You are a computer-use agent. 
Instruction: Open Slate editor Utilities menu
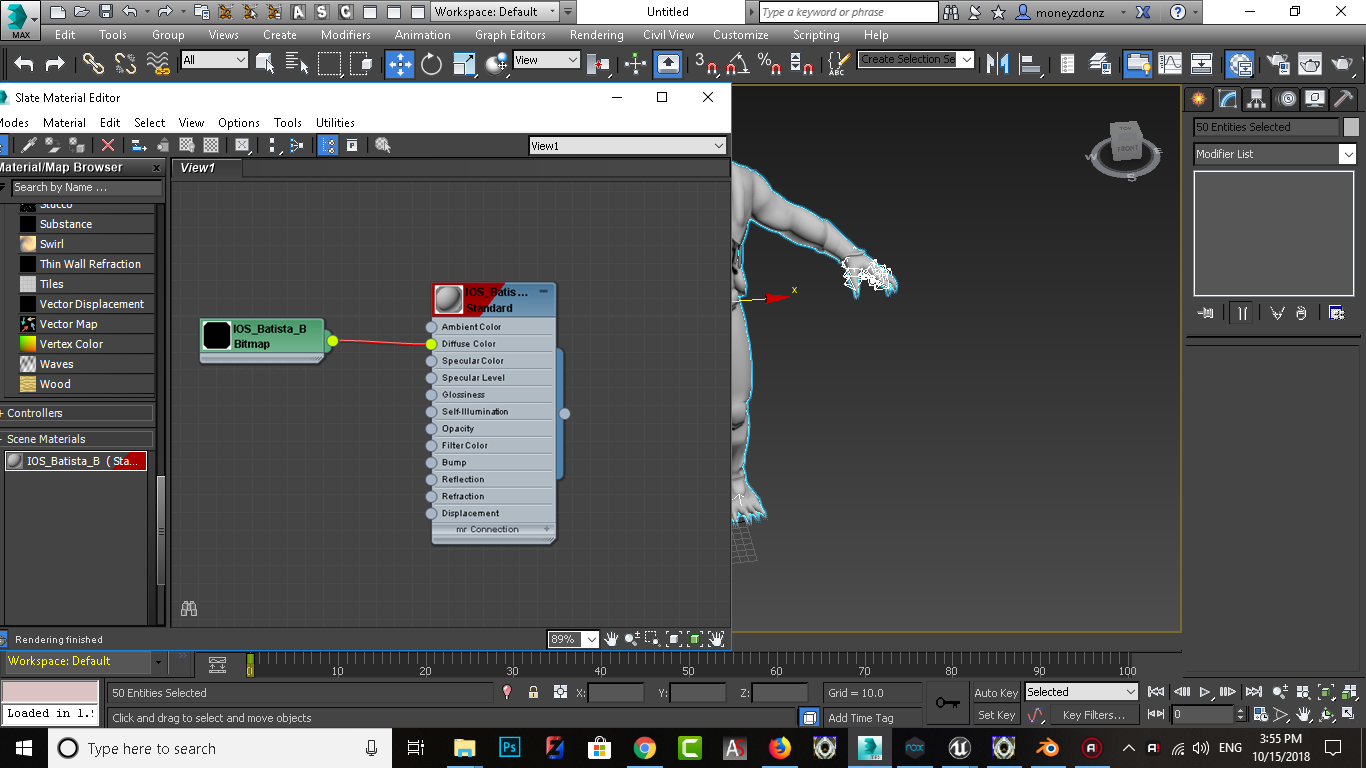pos(335,123)
